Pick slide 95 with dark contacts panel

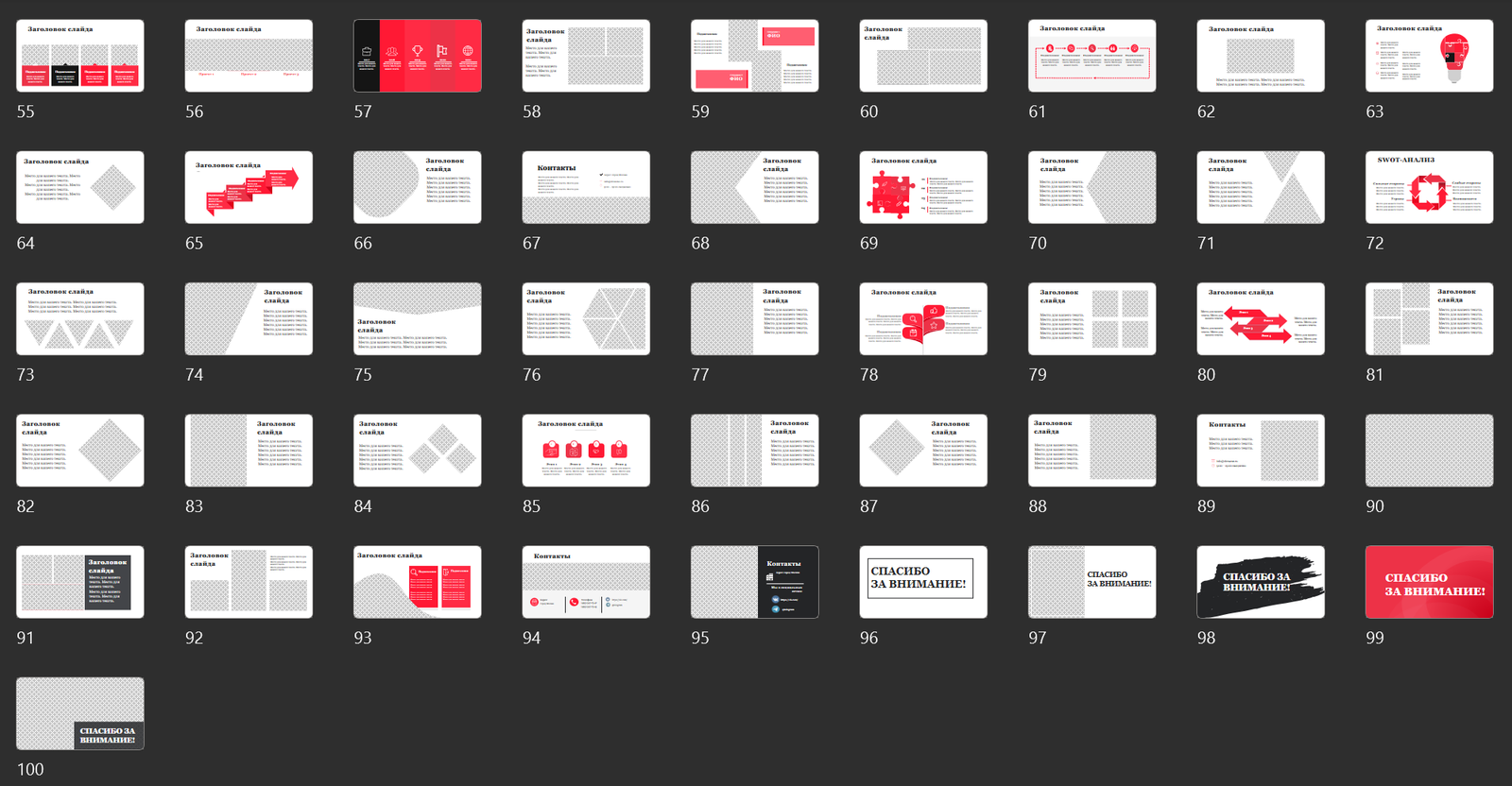point(754,582)
